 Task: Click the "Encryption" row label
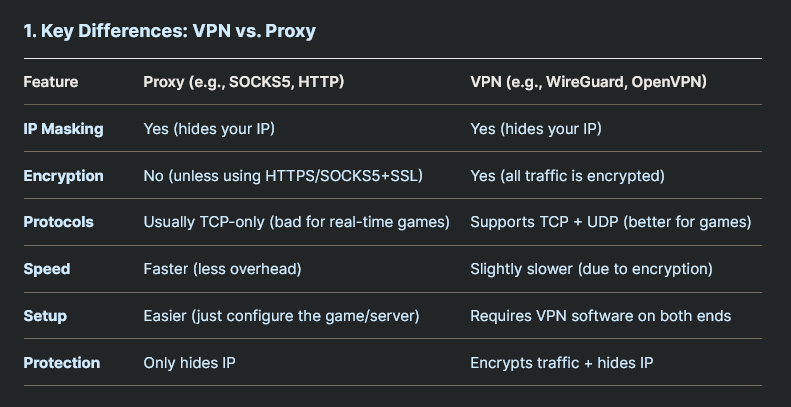pos(63,176)
